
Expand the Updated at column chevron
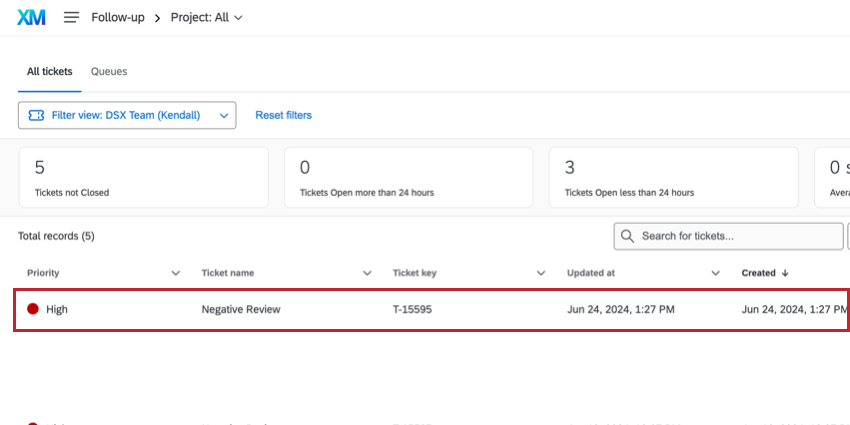[716, 273]
